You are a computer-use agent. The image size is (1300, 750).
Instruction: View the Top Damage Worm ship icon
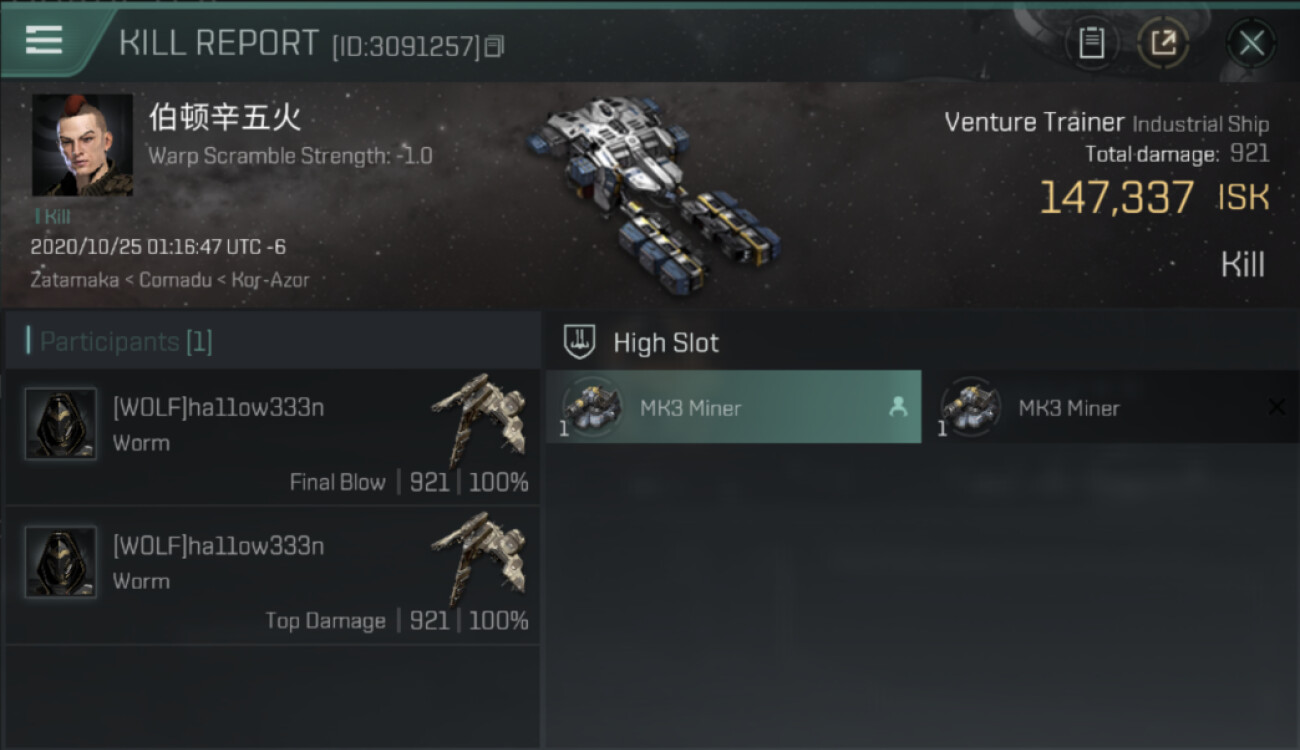479,556
